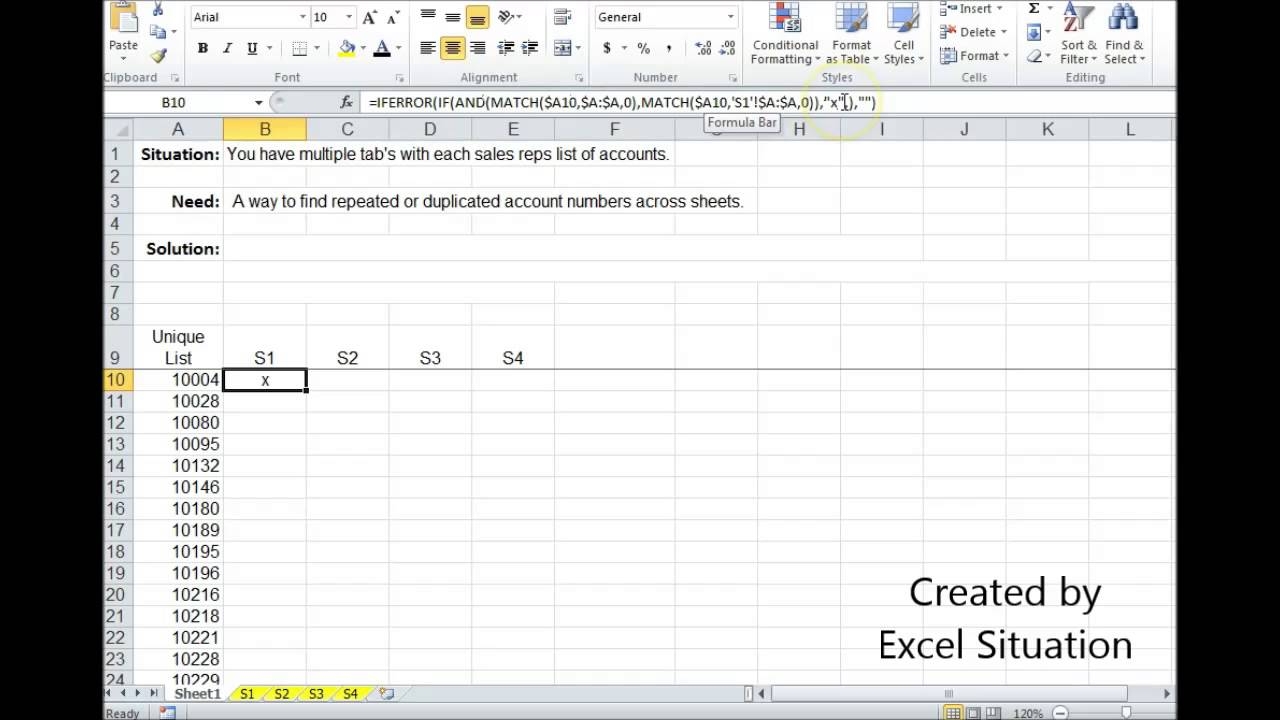This screenshot has height=720, width=1280.
Task: Switch to the S2 sheet tab
Action: (281, 694)
